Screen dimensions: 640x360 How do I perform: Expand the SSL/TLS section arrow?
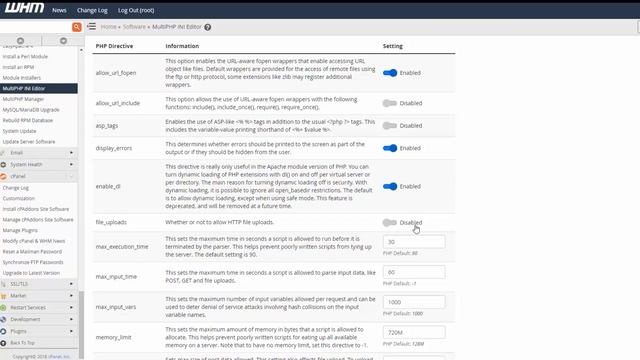click(x=71, y=284)
